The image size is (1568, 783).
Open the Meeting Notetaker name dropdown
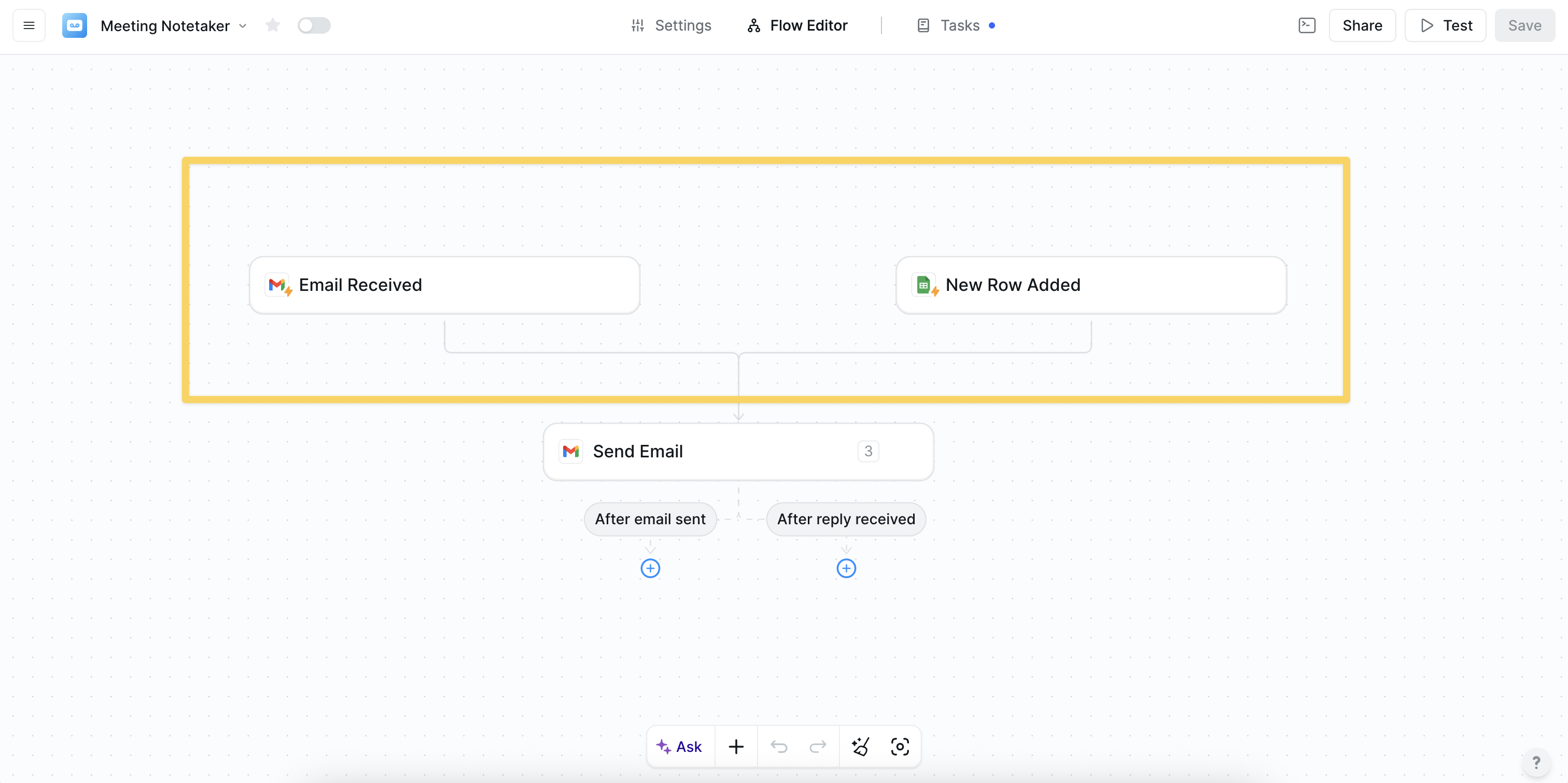coord(244,26)
